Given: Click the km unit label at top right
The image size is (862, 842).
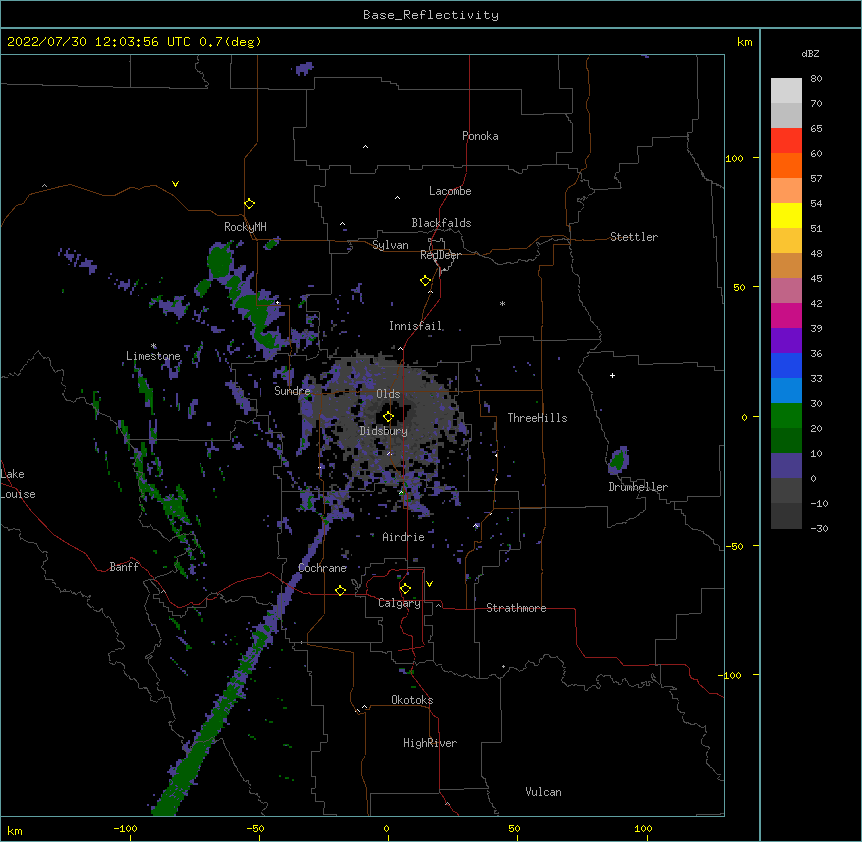Looking at the screenshot, I should click(744, 42).
